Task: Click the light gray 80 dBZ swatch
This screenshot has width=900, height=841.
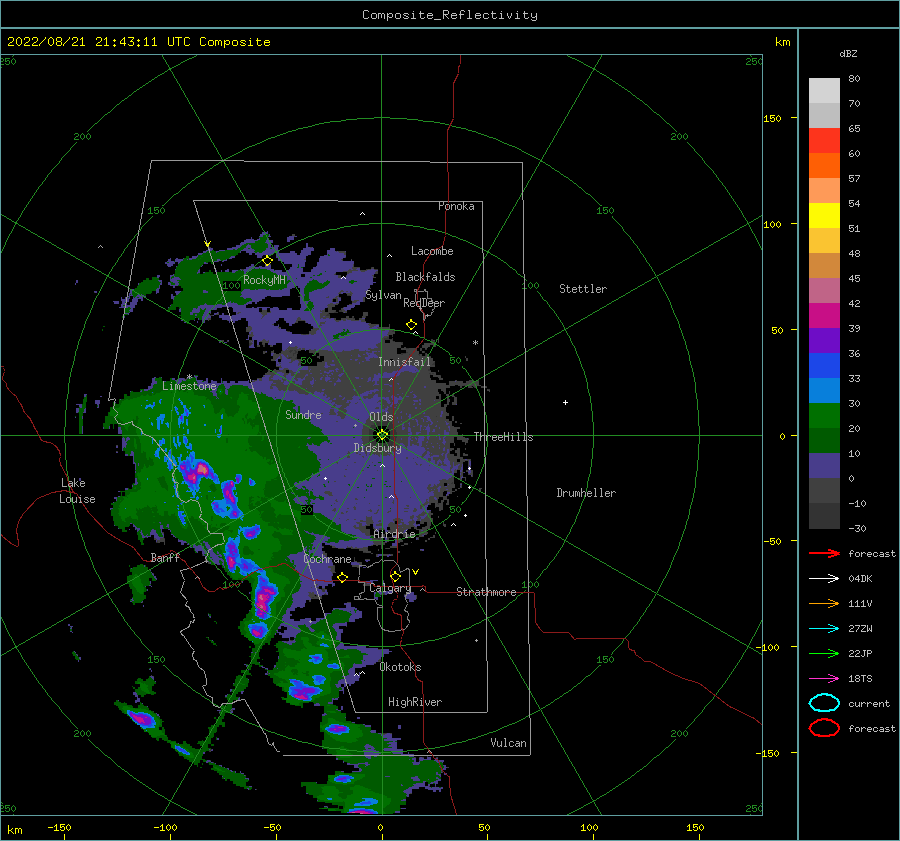Action: tap(824, 91)
